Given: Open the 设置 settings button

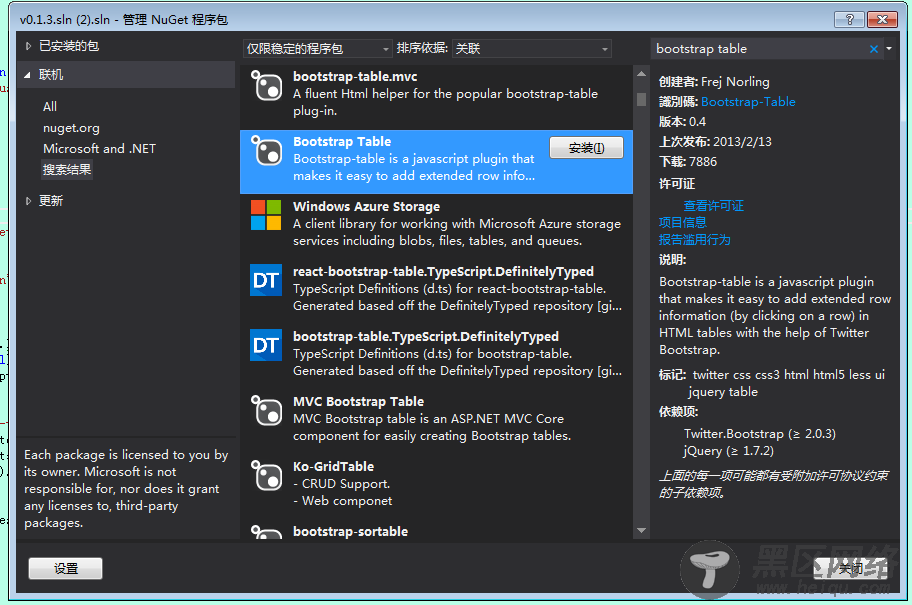Looking at the screenshot, I should coord(66,568).
